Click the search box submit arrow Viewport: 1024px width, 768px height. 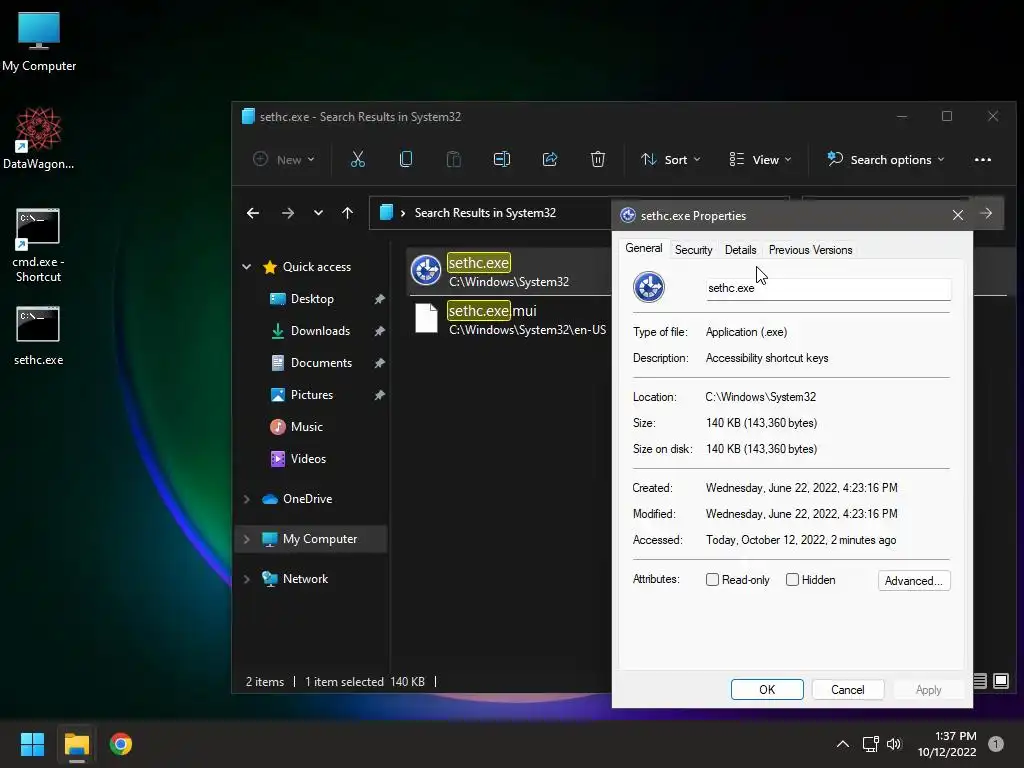pos(986,213)
